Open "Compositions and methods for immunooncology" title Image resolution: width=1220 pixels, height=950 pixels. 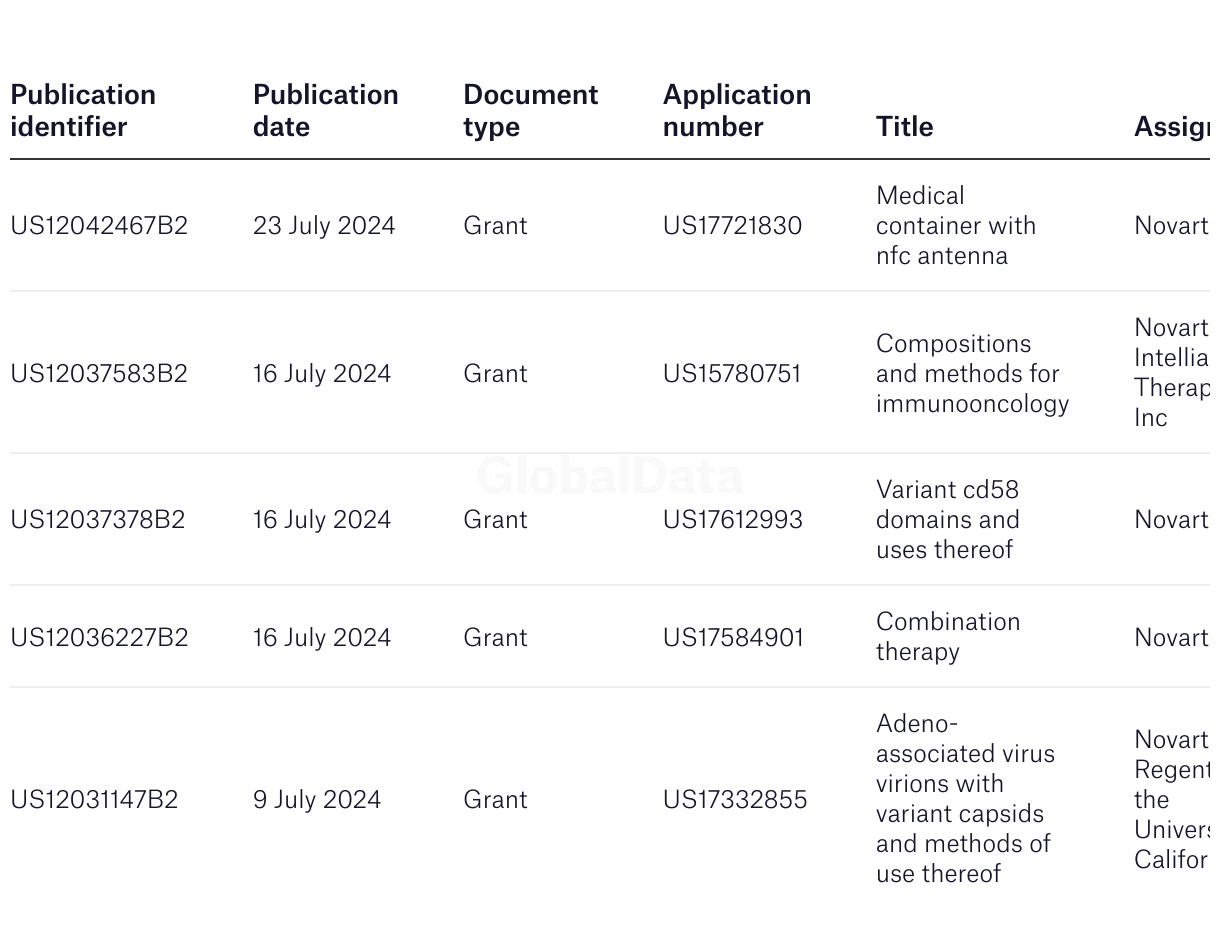(972, 373)
